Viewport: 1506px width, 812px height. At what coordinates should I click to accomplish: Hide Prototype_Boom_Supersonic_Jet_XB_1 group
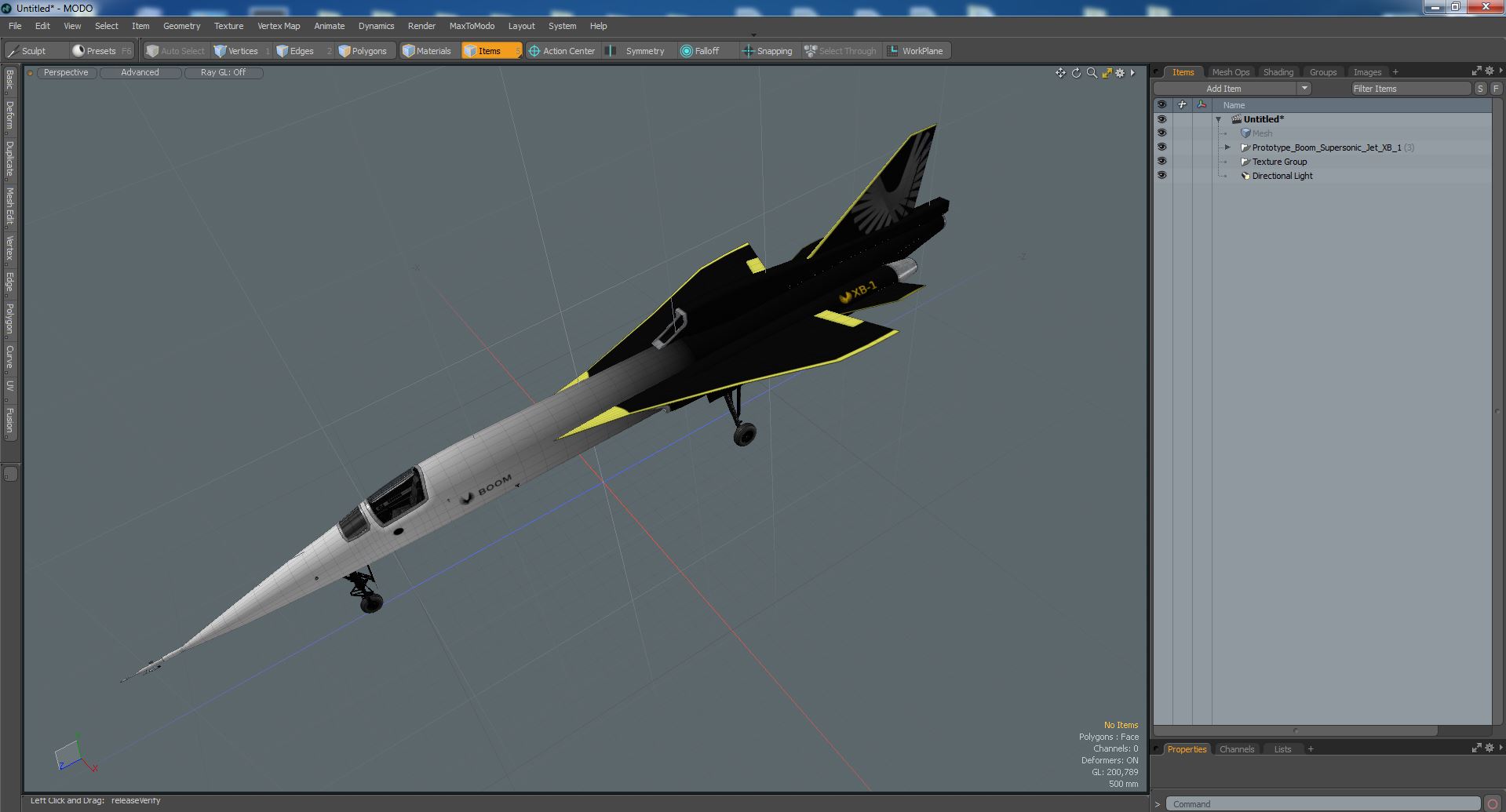pyautogui.click(x=1161, y=147)
